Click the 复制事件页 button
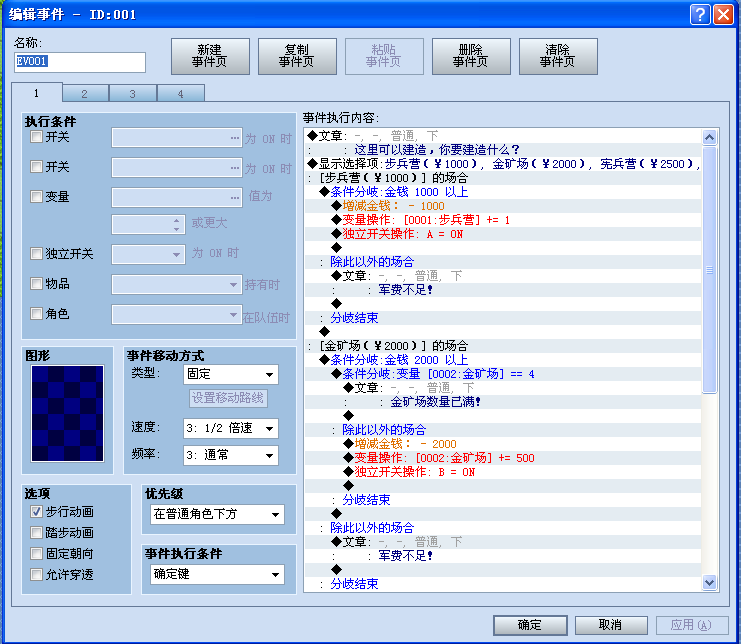 297,56
